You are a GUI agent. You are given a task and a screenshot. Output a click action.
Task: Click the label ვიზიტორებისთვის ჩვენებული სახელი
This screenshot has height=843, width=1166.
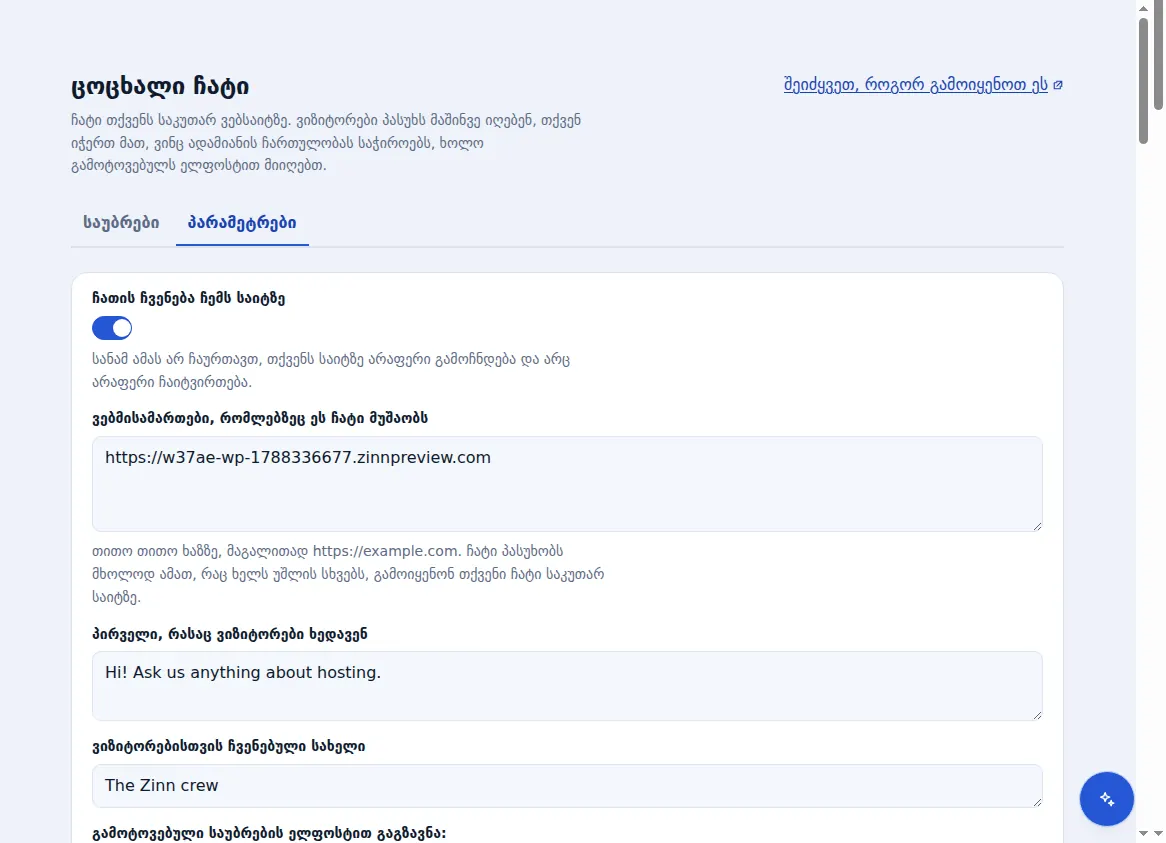click(229, 746)
